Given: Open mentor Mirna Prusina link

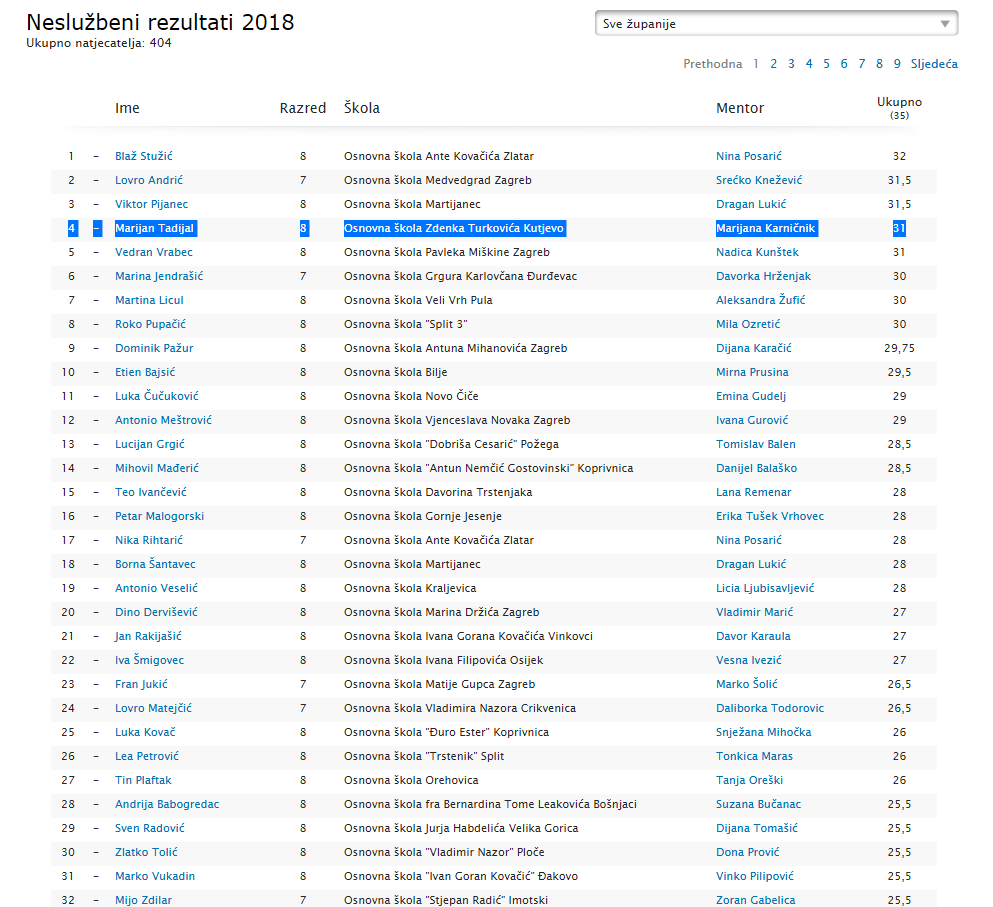Looking at the screenshot, I should [752, 372].
